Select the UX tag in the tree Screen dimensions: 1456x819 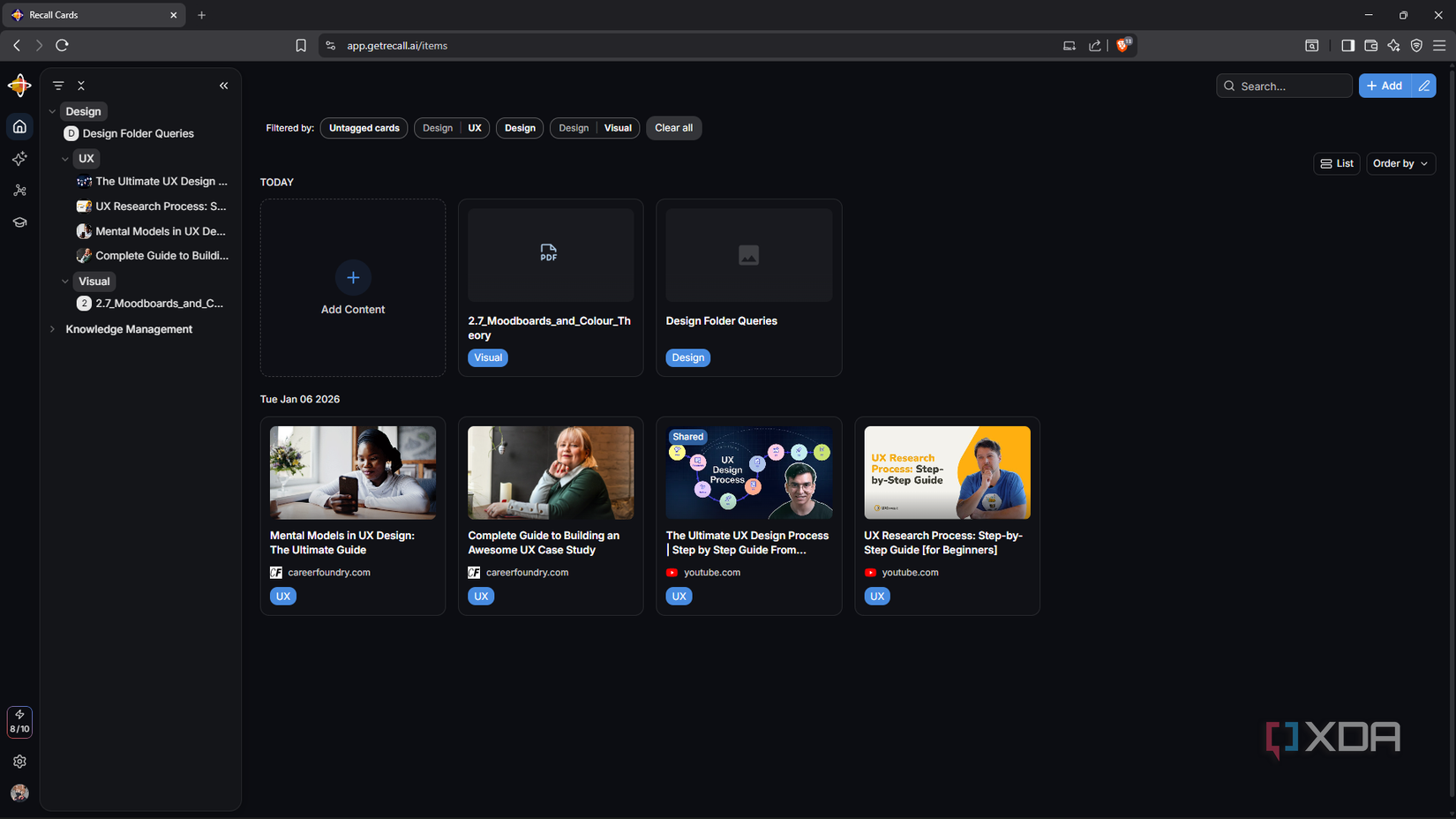[x=86, y=159]
